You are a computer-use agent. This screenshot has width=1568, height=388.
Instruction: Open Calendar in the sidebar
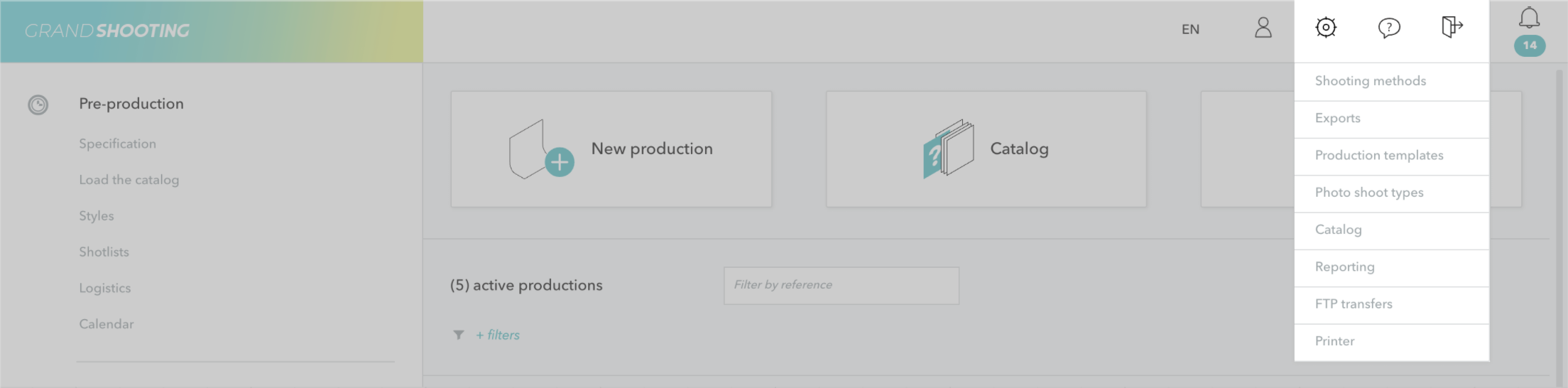(106, 324)
